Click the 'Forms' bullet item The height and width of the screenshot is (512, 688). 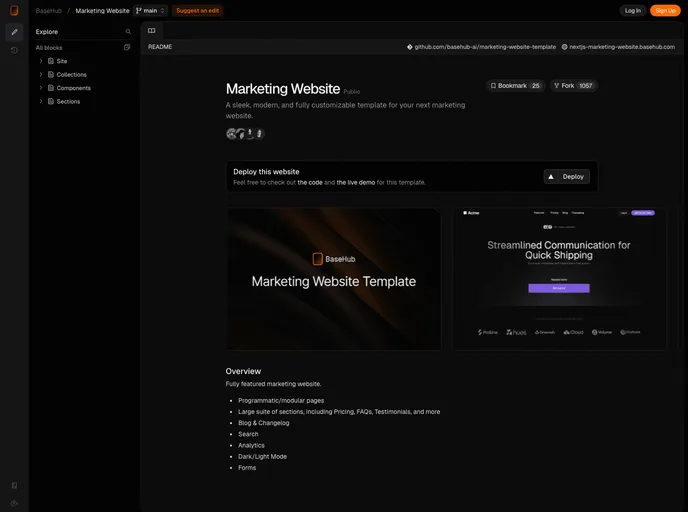click(247, 468)
